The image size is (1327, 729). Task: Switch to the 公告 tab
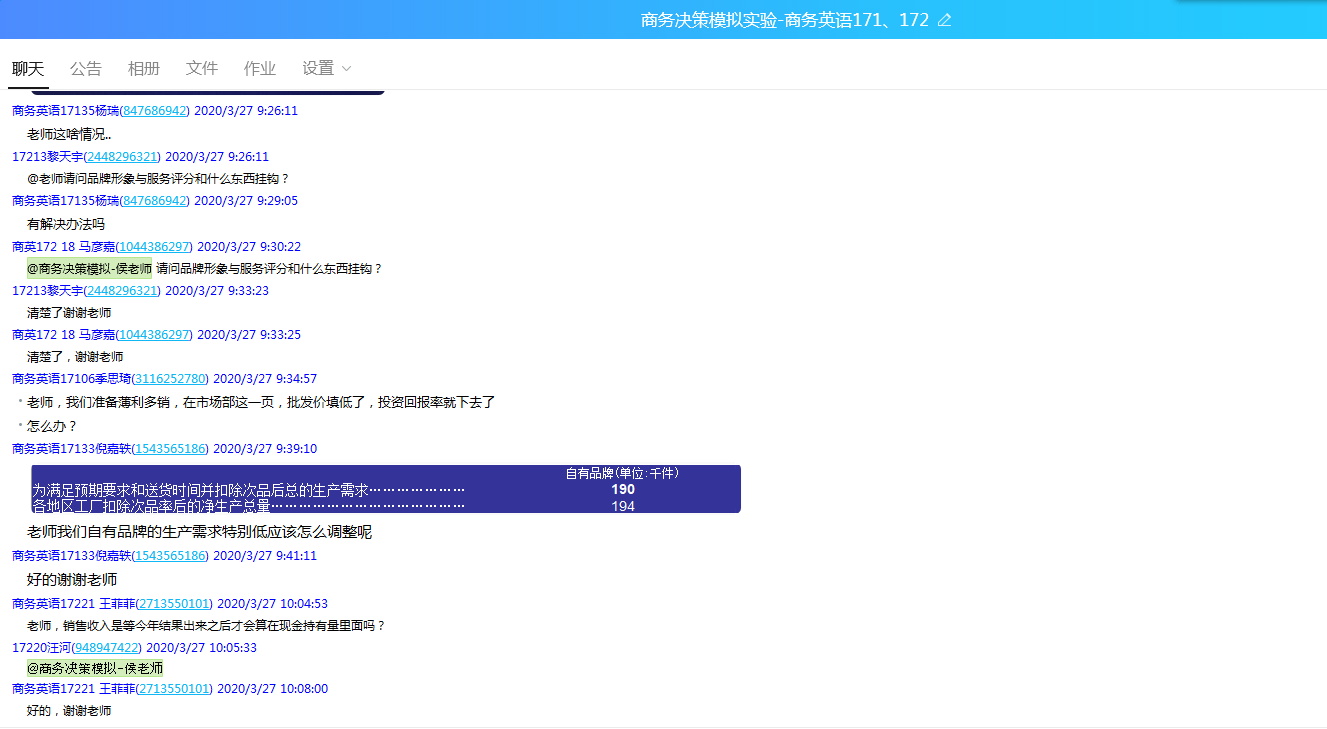click(86, 68)
